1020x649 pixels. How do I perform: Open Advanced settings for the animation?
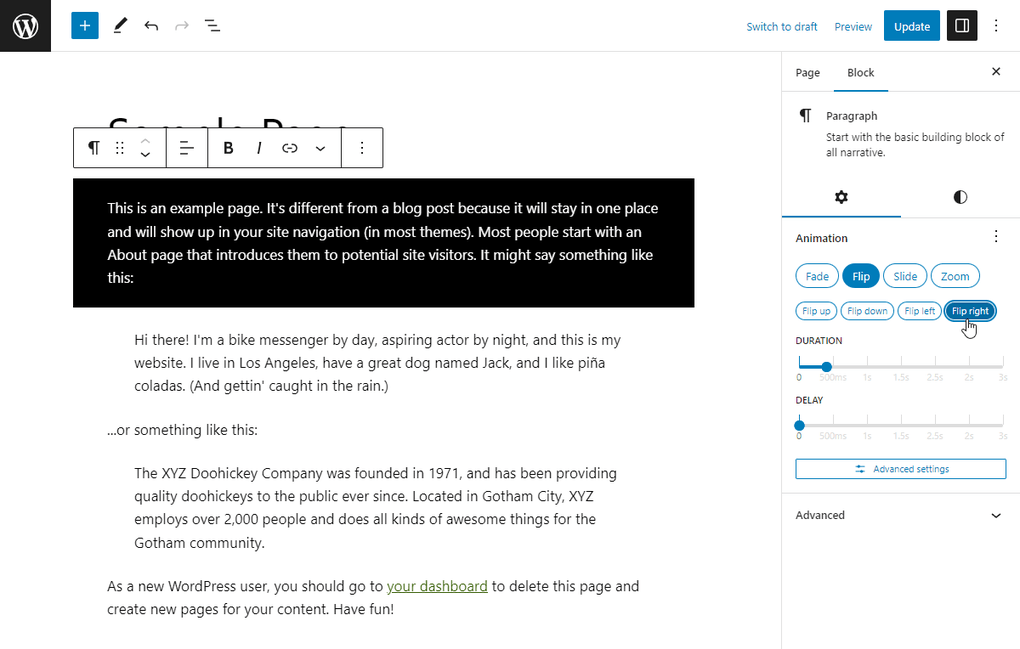[900, 468]
